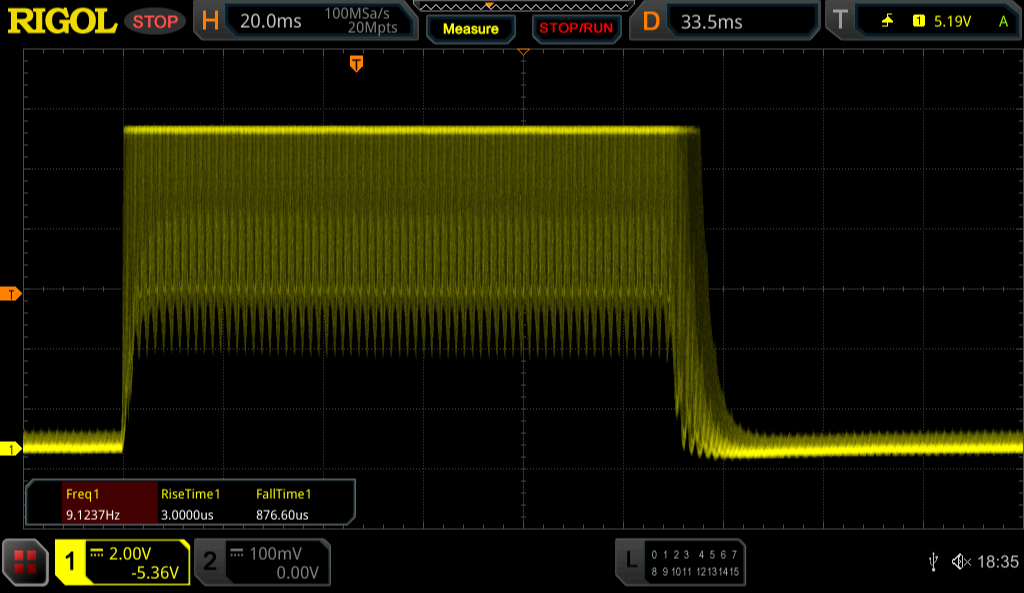Toggle the muted speaker sound icon
The image size is (1024, 593).
[x=961, y=562]
